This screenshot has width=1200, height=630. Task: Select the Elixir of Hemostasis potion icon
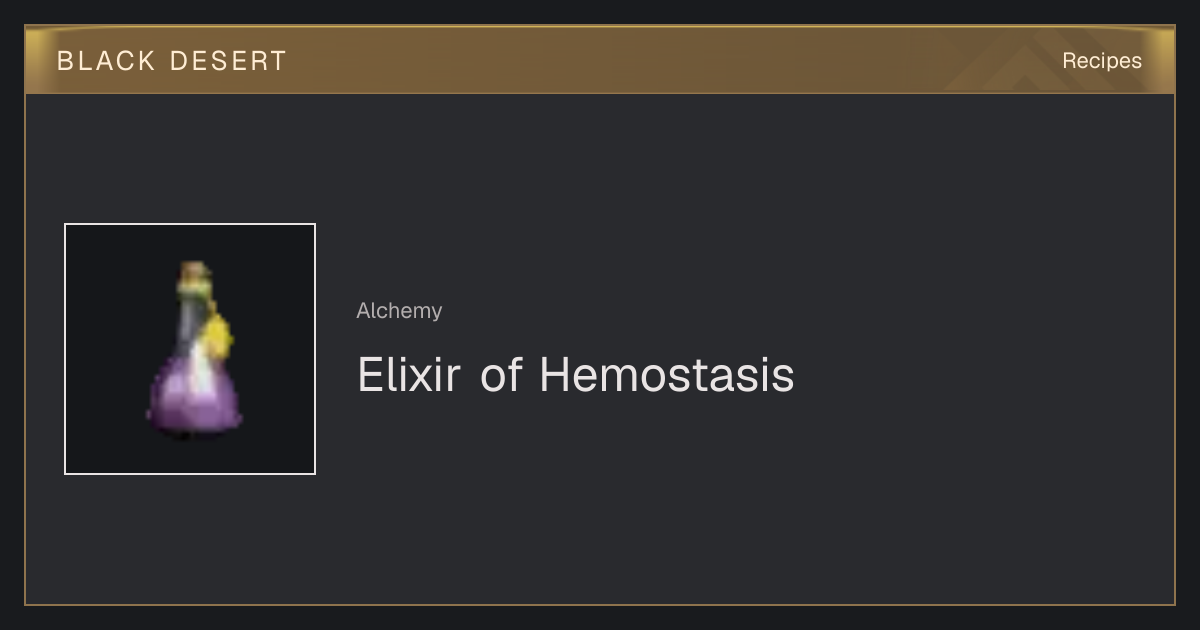coord(190,349)
